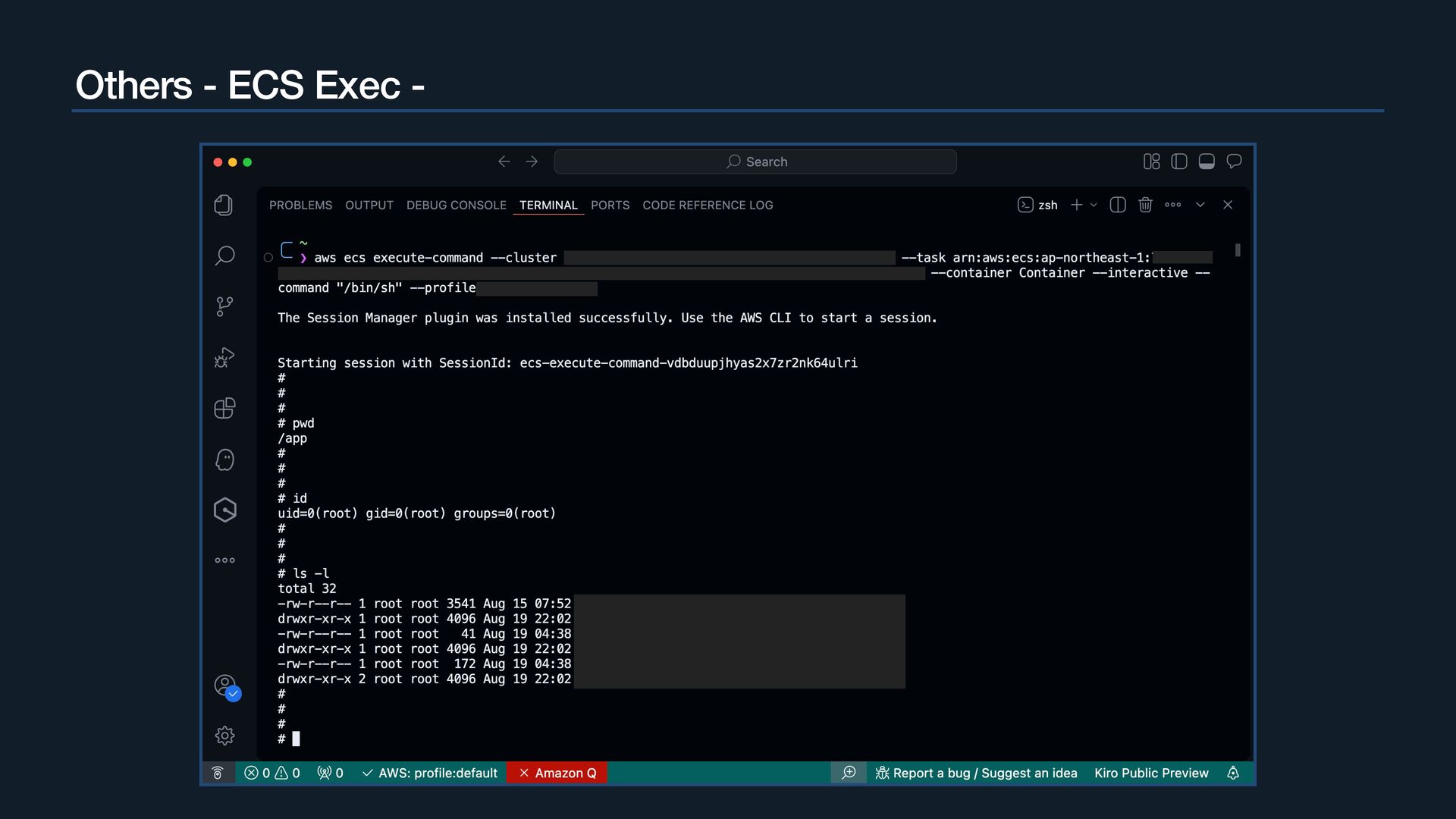Click the zoom magnifier status icon
Screen dimensions: 1456x819
click(849, 773)
